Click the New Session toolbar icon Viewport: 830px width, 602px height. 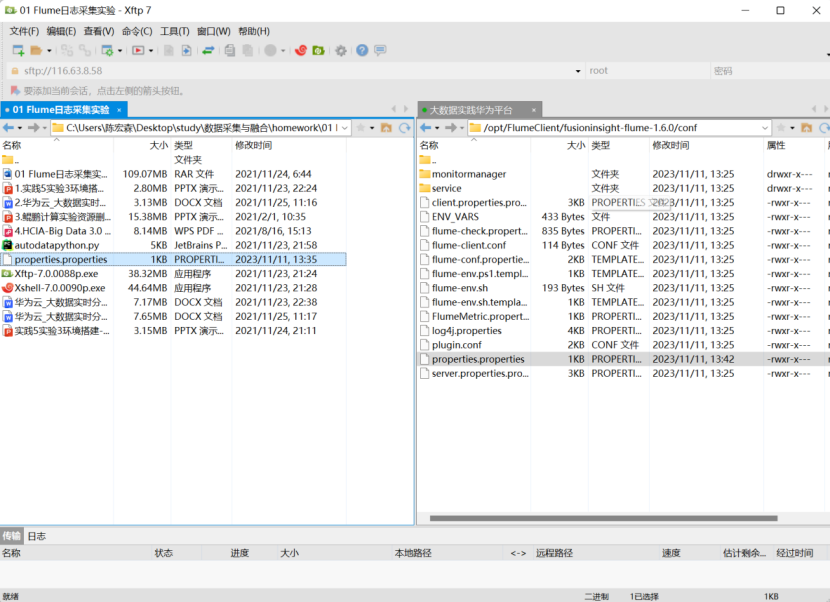[19, 50]
